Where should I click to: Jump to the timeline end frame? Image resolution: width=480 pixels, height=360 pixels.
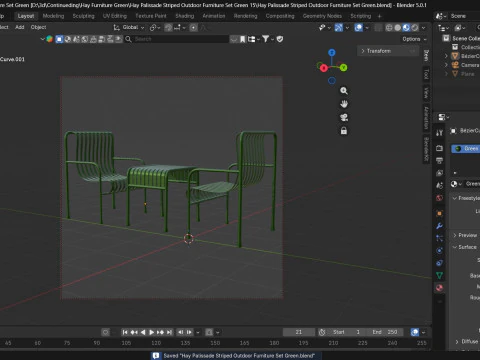click(x=169, y=332)
